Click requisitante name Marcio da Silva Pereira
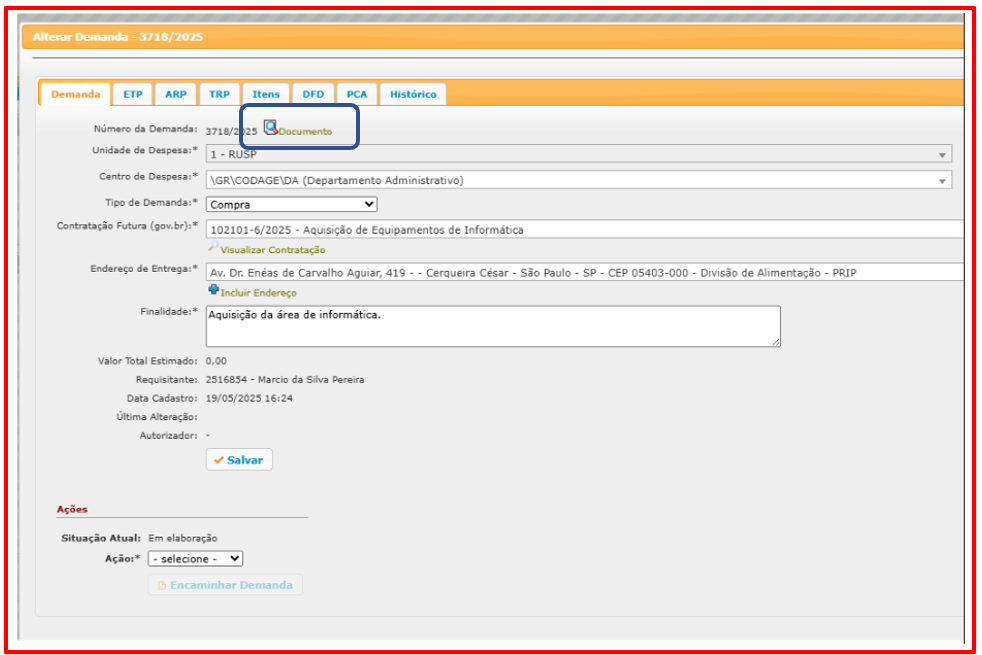982x655 pixels. 311,379
